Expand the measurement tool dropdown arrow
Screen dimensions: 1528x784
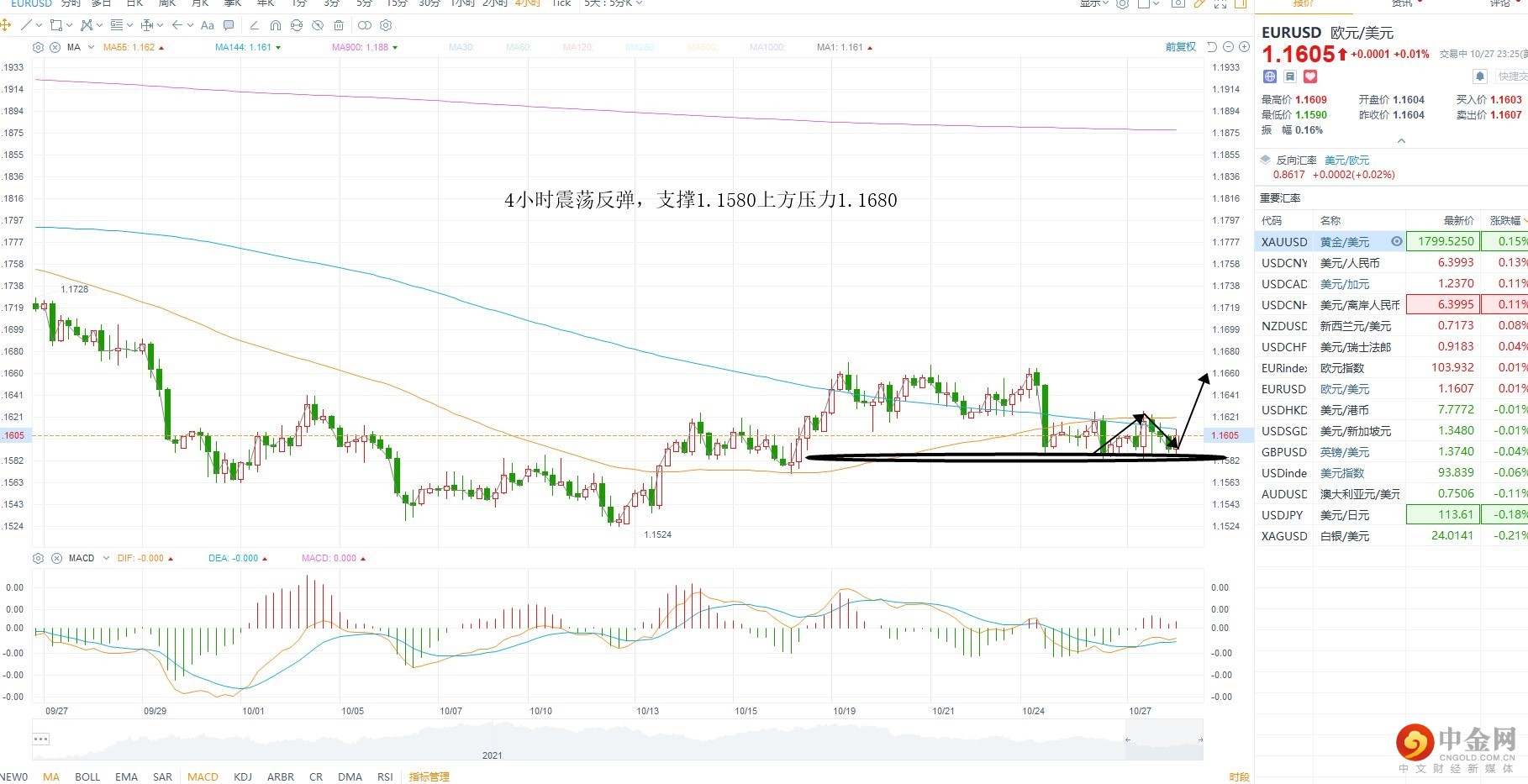[160, 25]
